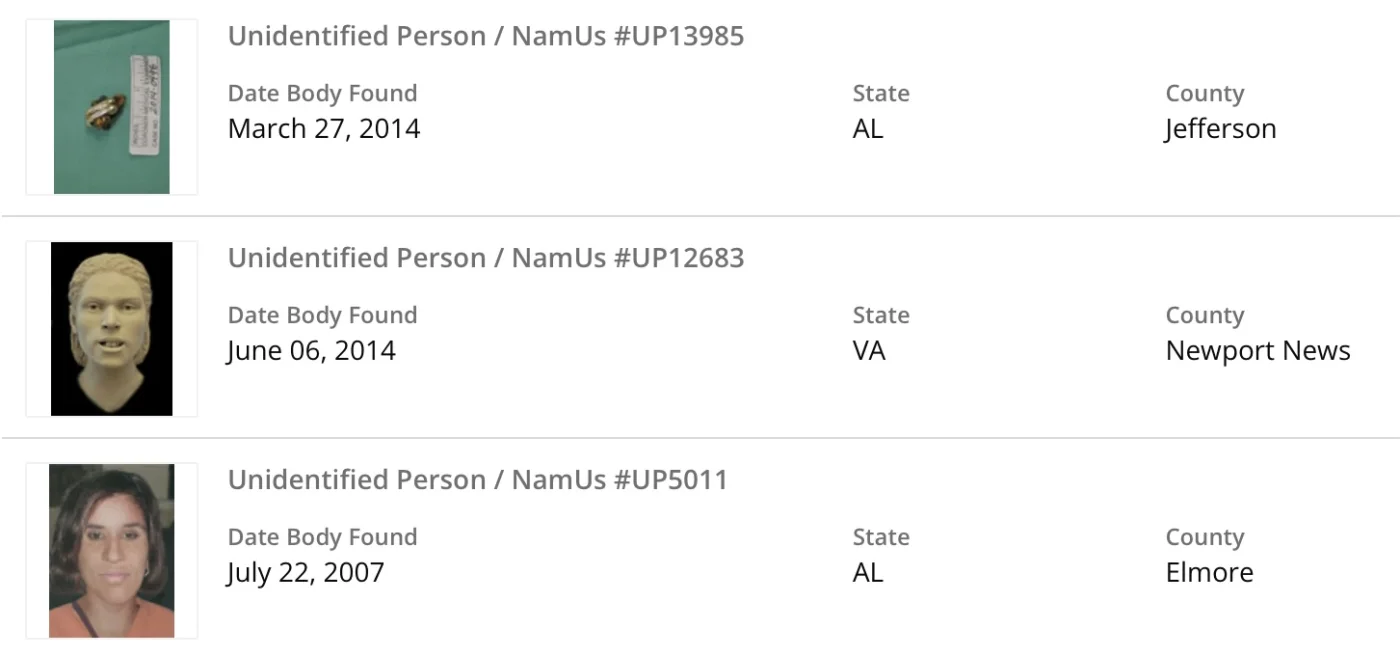Click the County label above Elmore

tap(1205, 538)
